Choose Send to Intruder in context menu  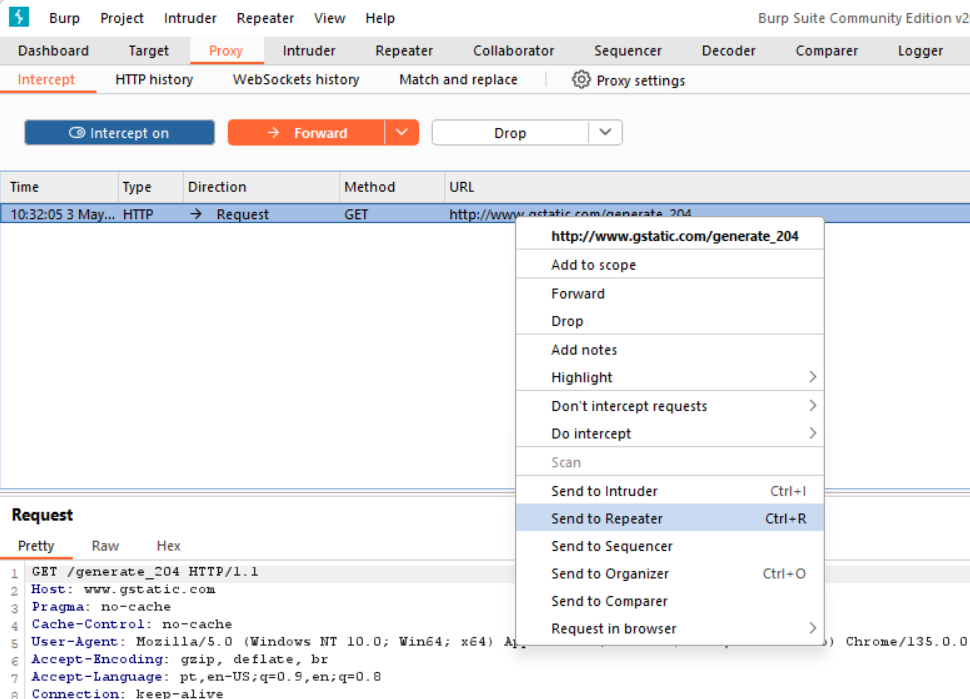click(x=670, y=491)
